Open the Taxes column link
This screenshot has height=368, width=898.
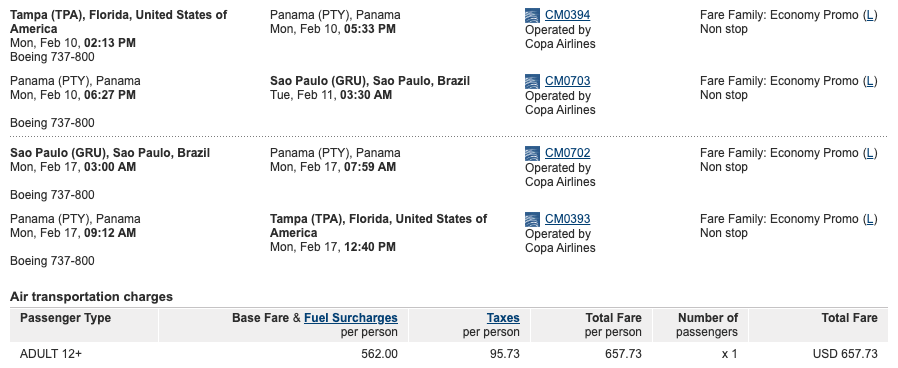(503, 318)
